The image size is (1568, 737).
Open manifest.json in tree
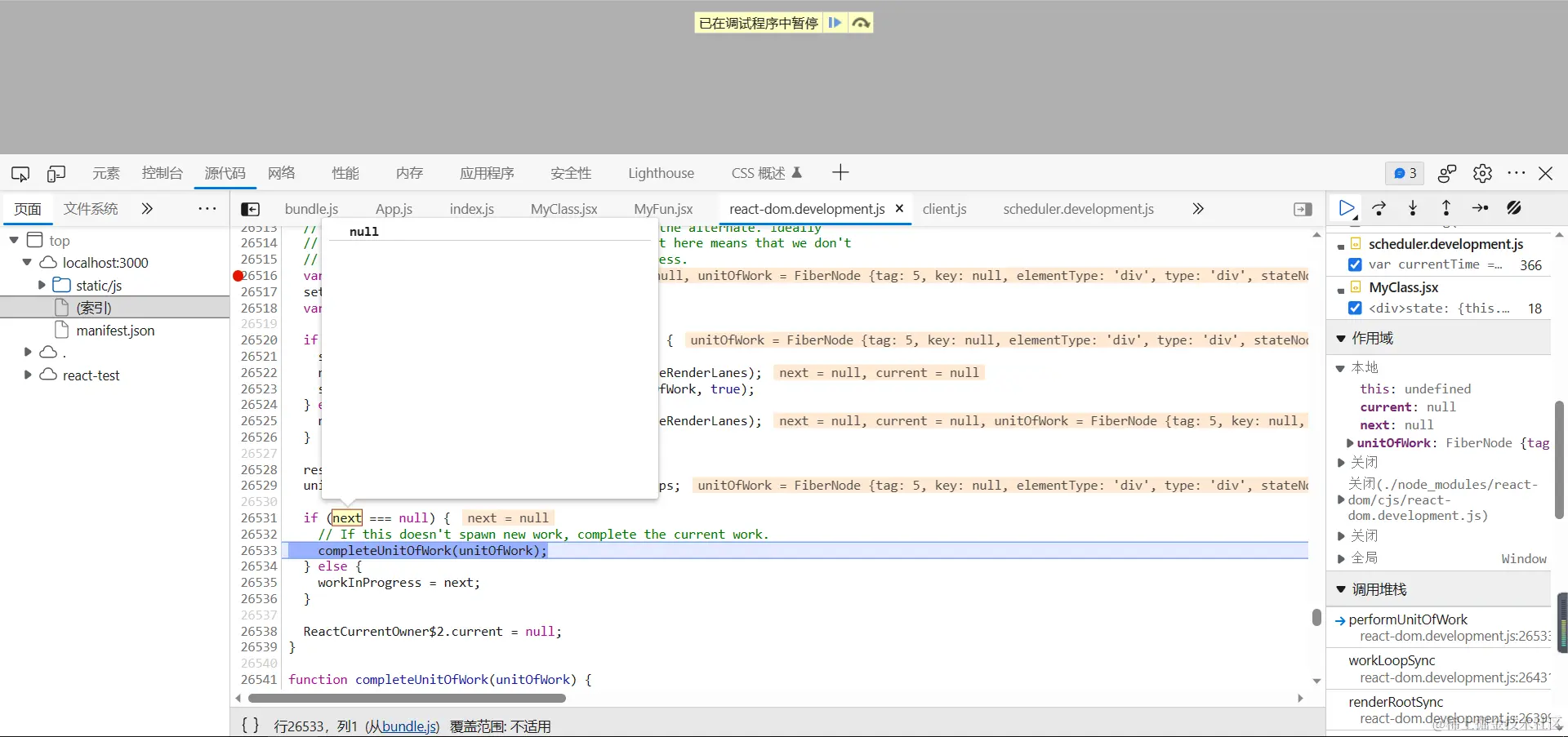(115, 331)
